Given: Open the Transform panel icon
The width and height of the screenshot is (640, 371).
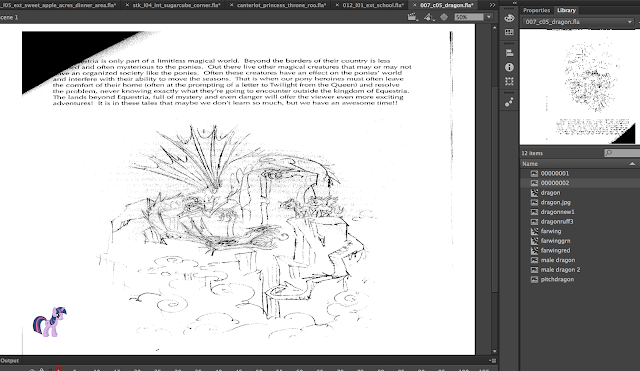Looking at the screenshot, I should tap(509, 81).
